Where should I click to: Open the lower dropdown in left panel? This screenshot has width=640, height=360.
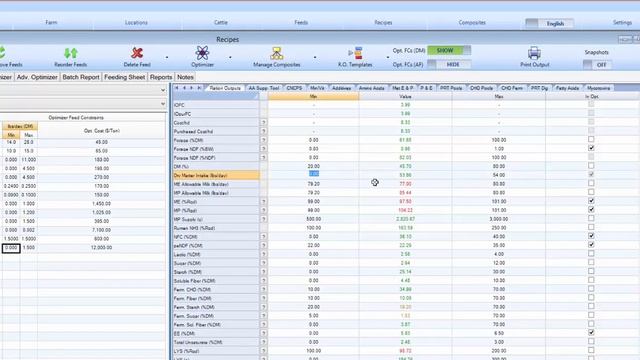(x=163, y=104)
